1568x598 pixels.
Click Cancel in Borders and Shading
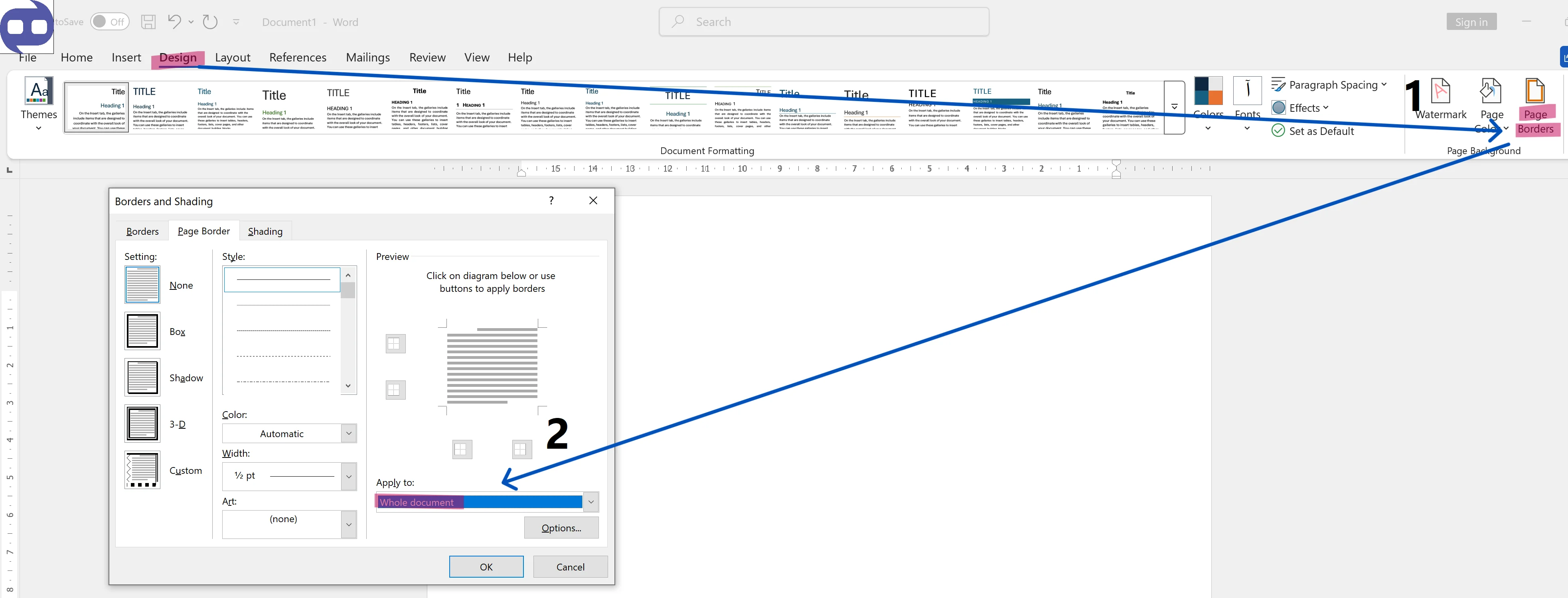pos(571,567)
